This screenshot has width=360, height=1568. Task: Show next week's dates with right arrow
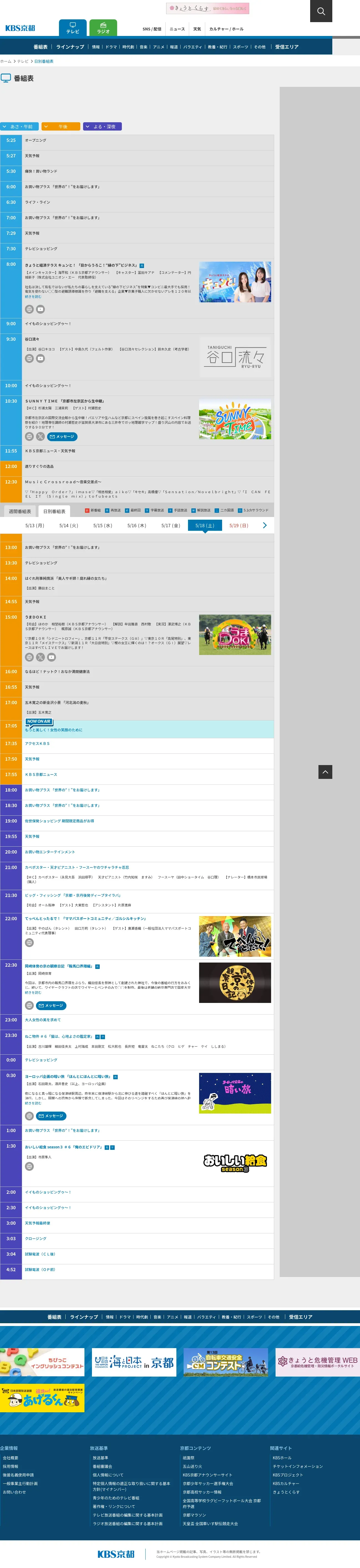pos(264,525)
